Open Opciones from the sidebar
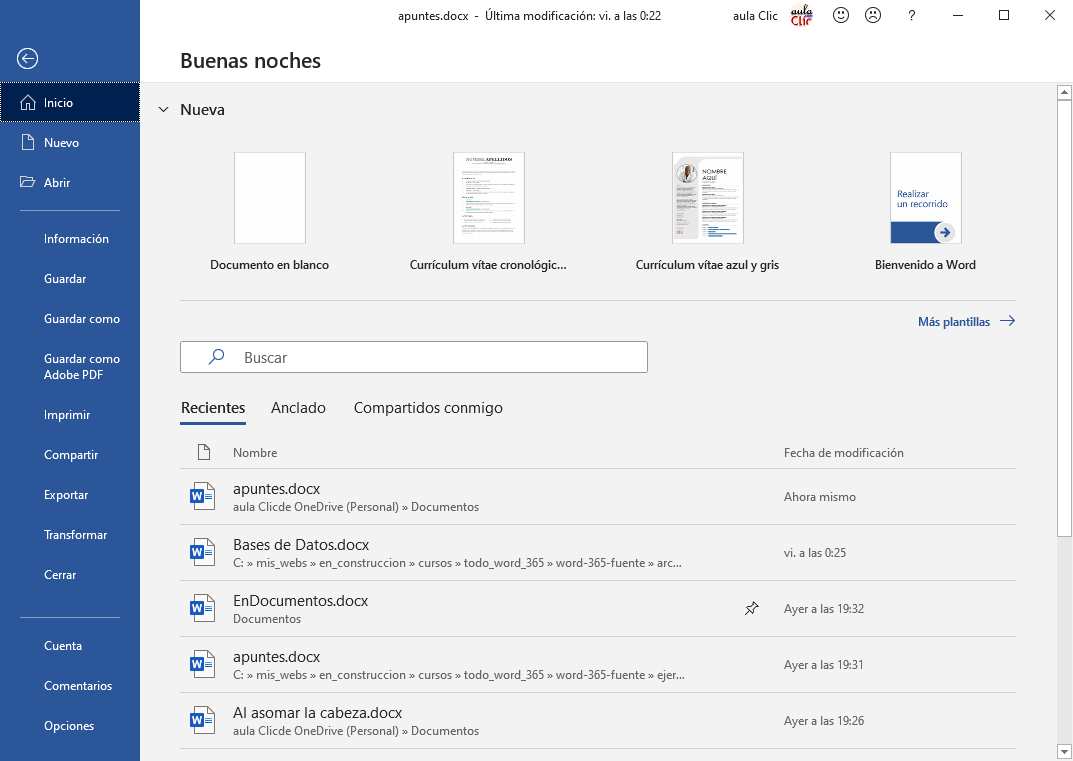The width and height of the screenshot is (1073, 761). [69, 726]
